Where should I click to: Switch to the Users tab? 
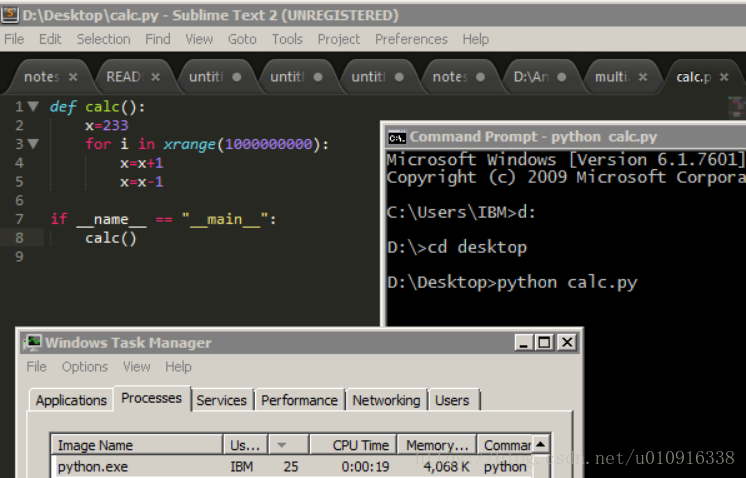coord(452,400)
